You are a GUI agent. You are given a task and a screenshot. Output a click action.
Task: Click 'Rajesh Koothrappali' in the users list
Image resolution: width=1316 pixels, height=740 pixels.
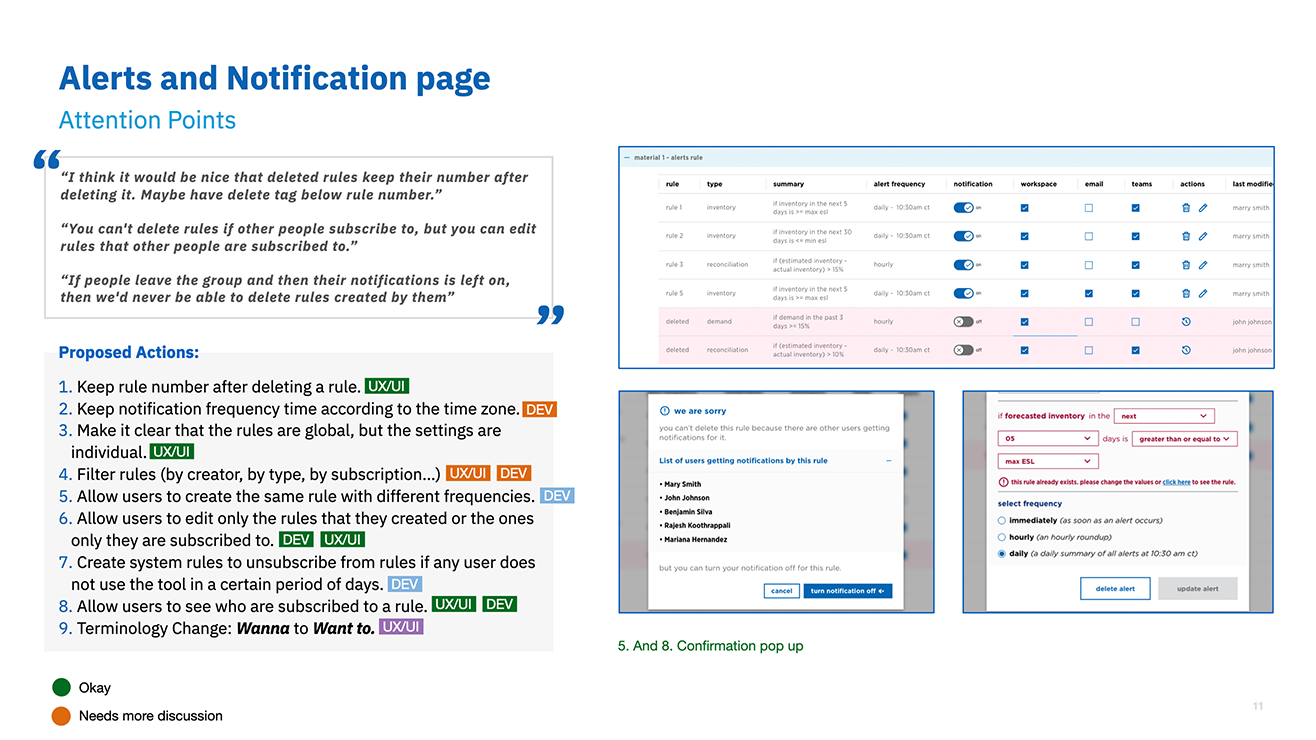click(x=695, y=525)
